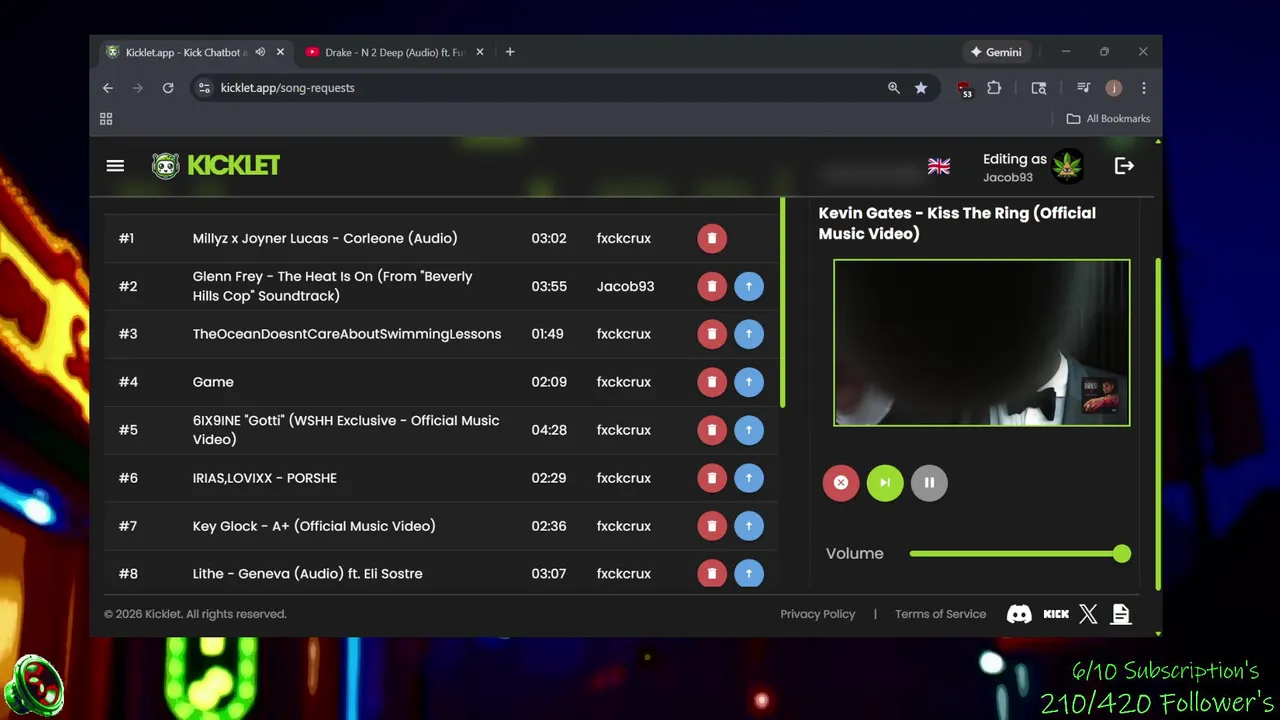Pause the current song
Viewport: 1280px width, 720px height.
coord(929,483)
